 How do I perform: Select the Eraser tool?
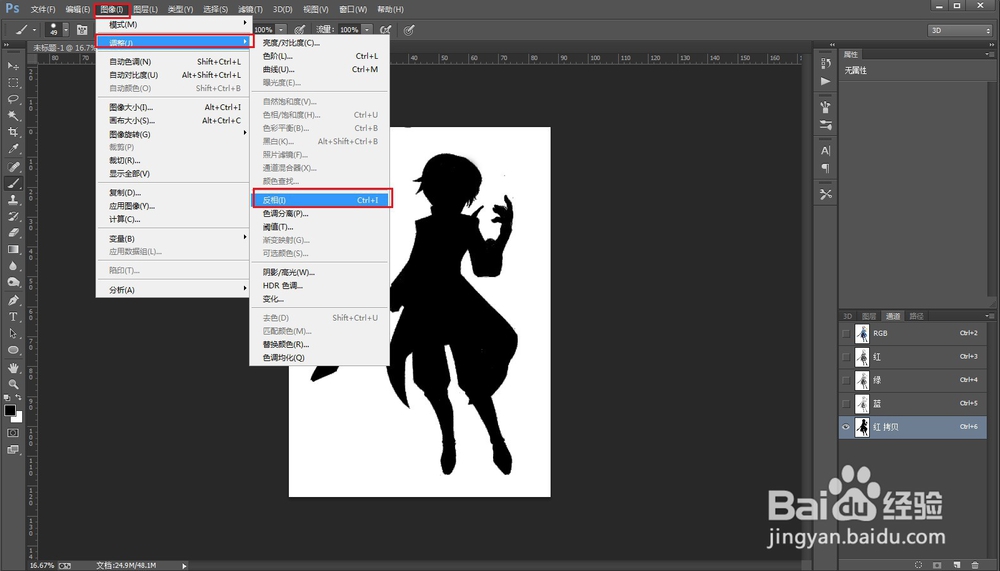tap(13, 233)
